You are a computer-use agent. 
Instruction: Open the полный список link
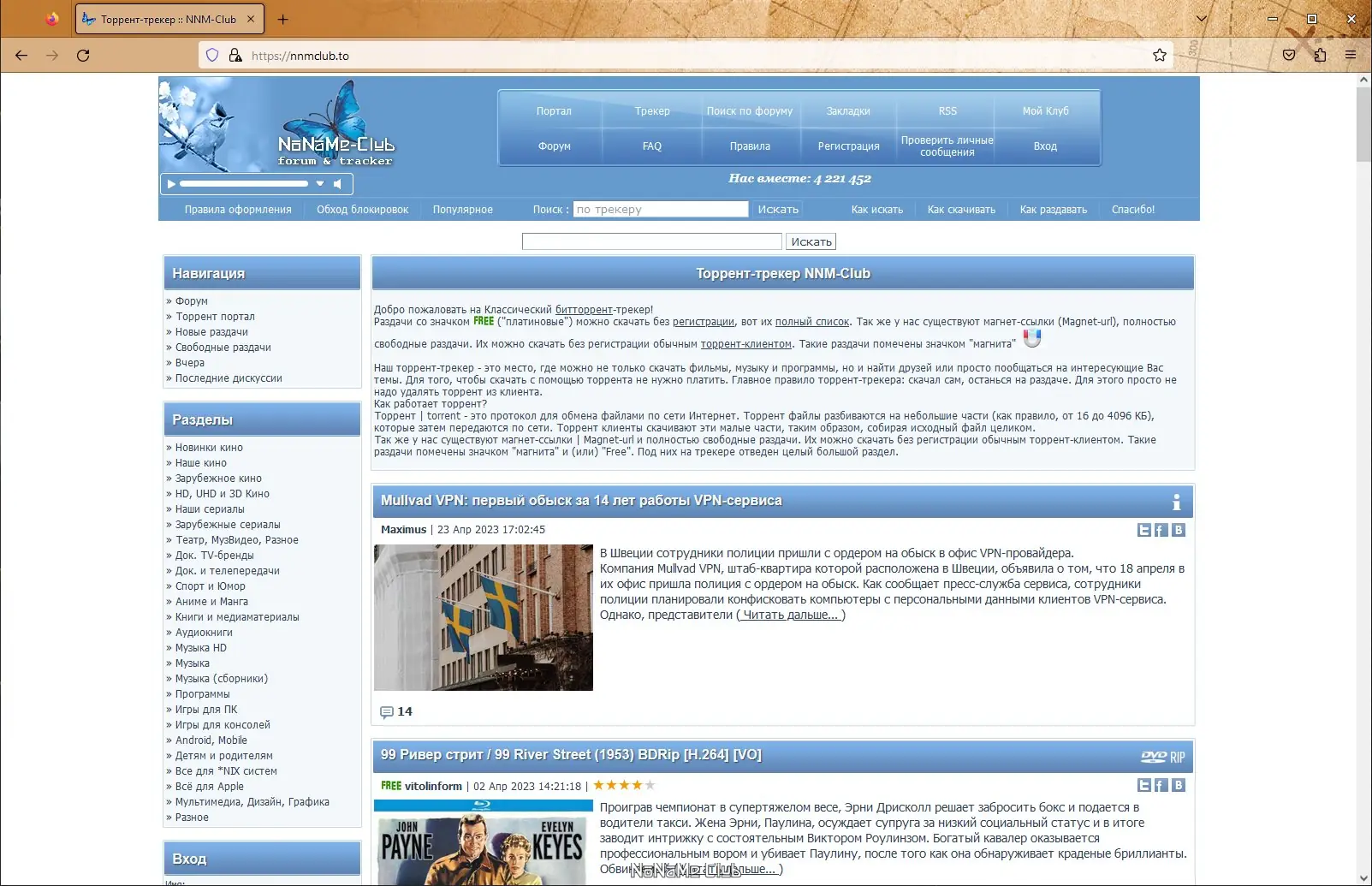812,322
